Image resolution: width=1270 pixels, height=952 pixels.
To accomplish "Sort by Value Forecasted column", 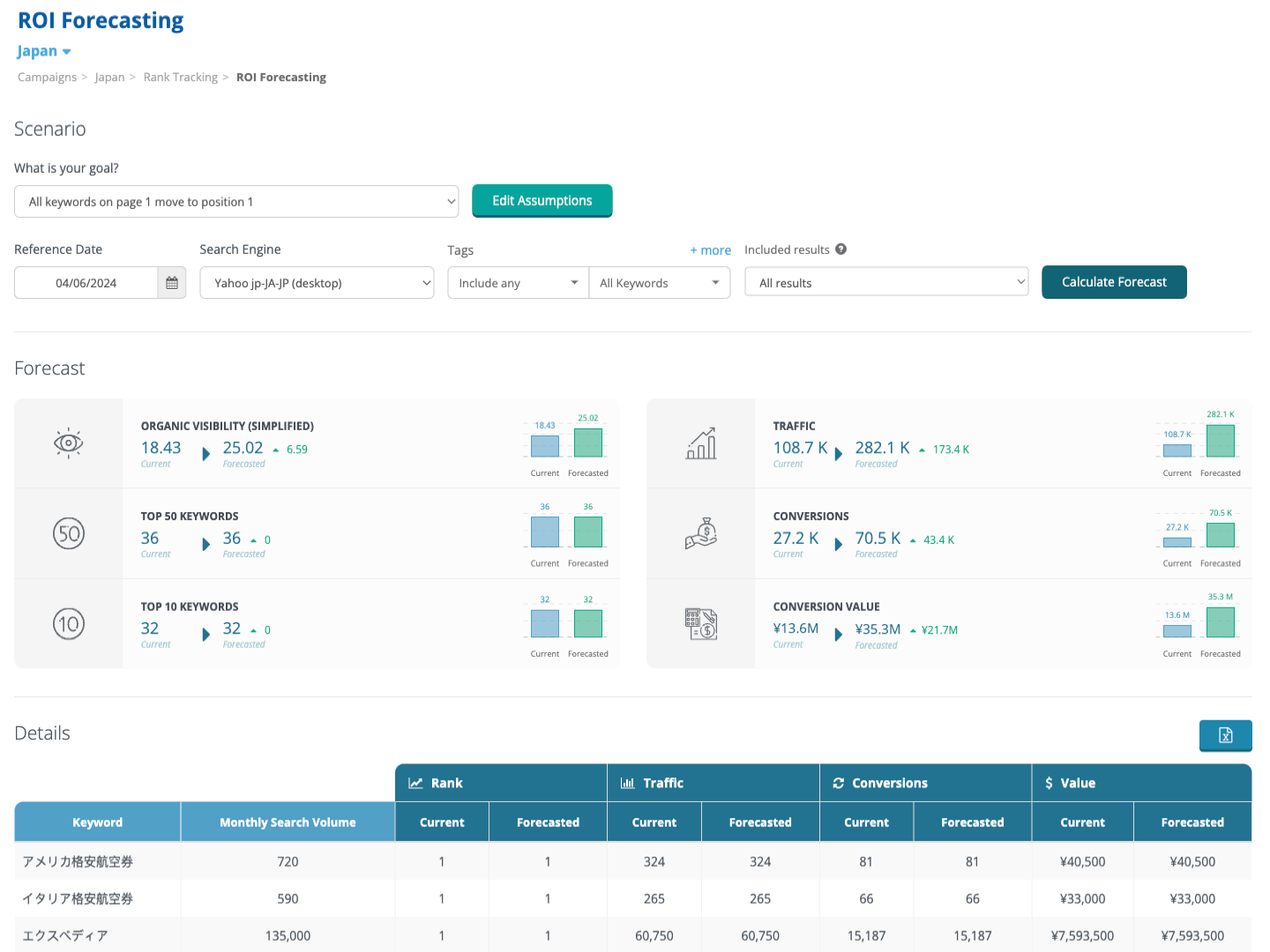I will [x=1192, y=822].
